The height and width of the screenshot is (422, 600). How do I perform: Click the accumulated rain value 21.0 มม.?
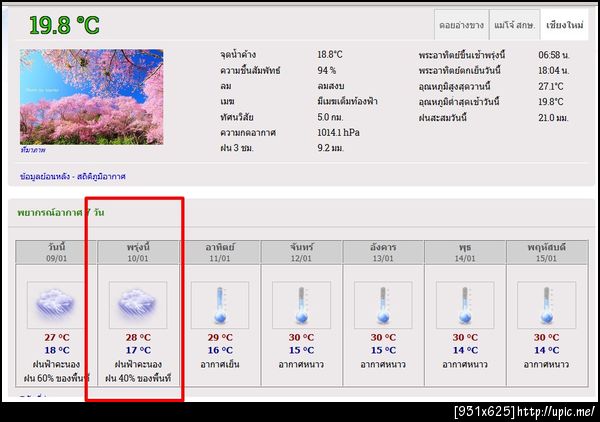553,118
